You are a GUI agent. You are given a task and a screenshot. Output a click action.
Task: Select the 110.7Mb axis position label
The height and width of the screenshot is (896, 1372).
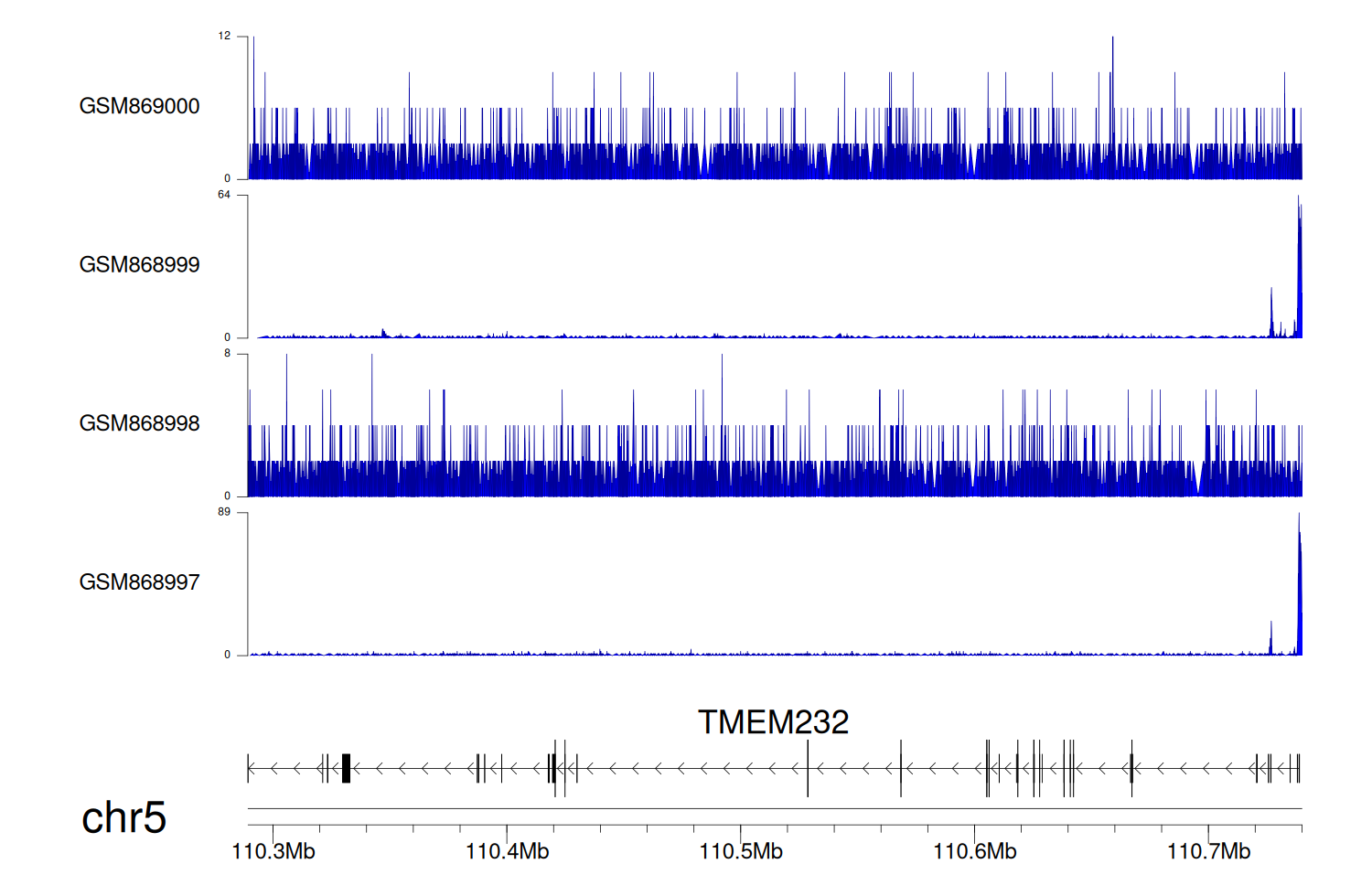click(x=1208, y=851)
